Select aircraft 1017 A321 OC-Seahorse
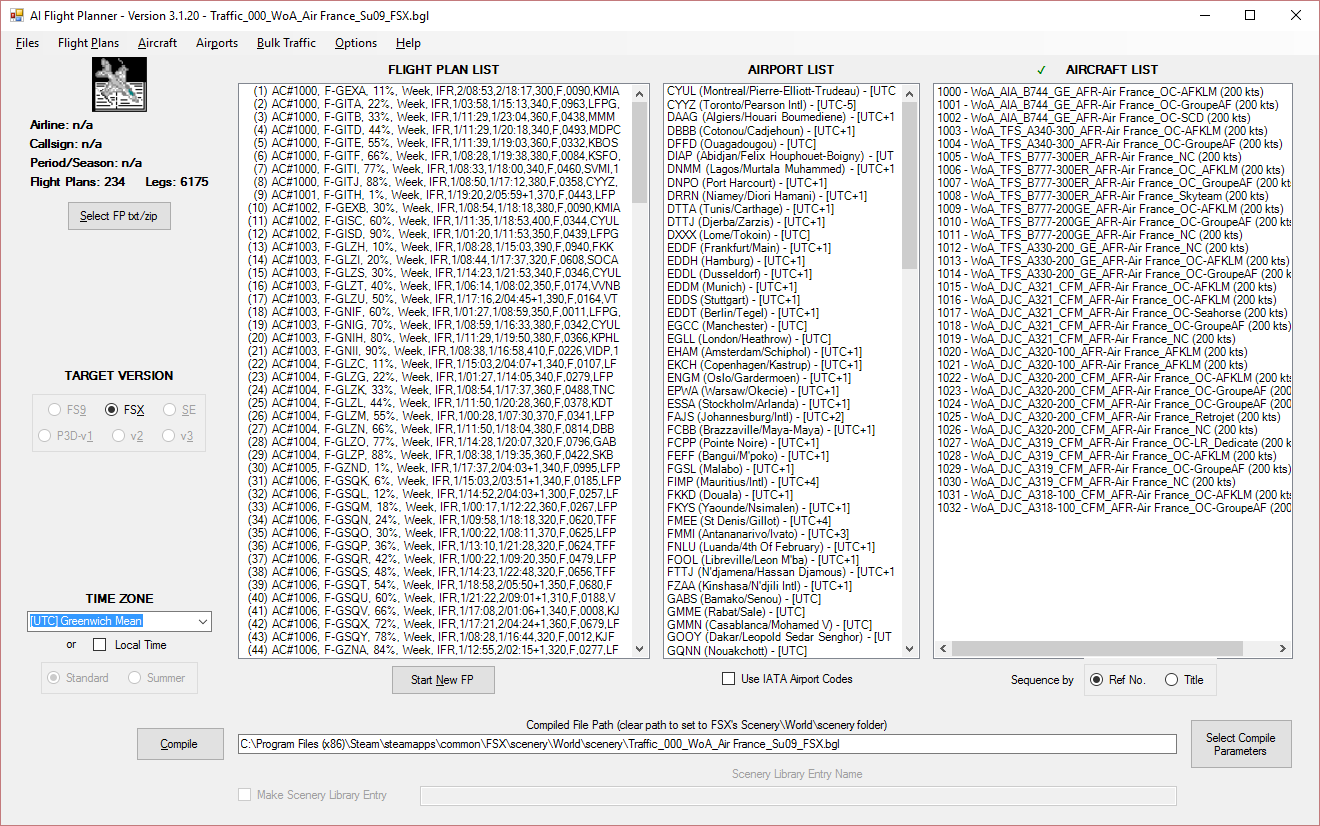Image resolution: width=1320 pixels, height=826 pixels. (x=1113, y=313)
